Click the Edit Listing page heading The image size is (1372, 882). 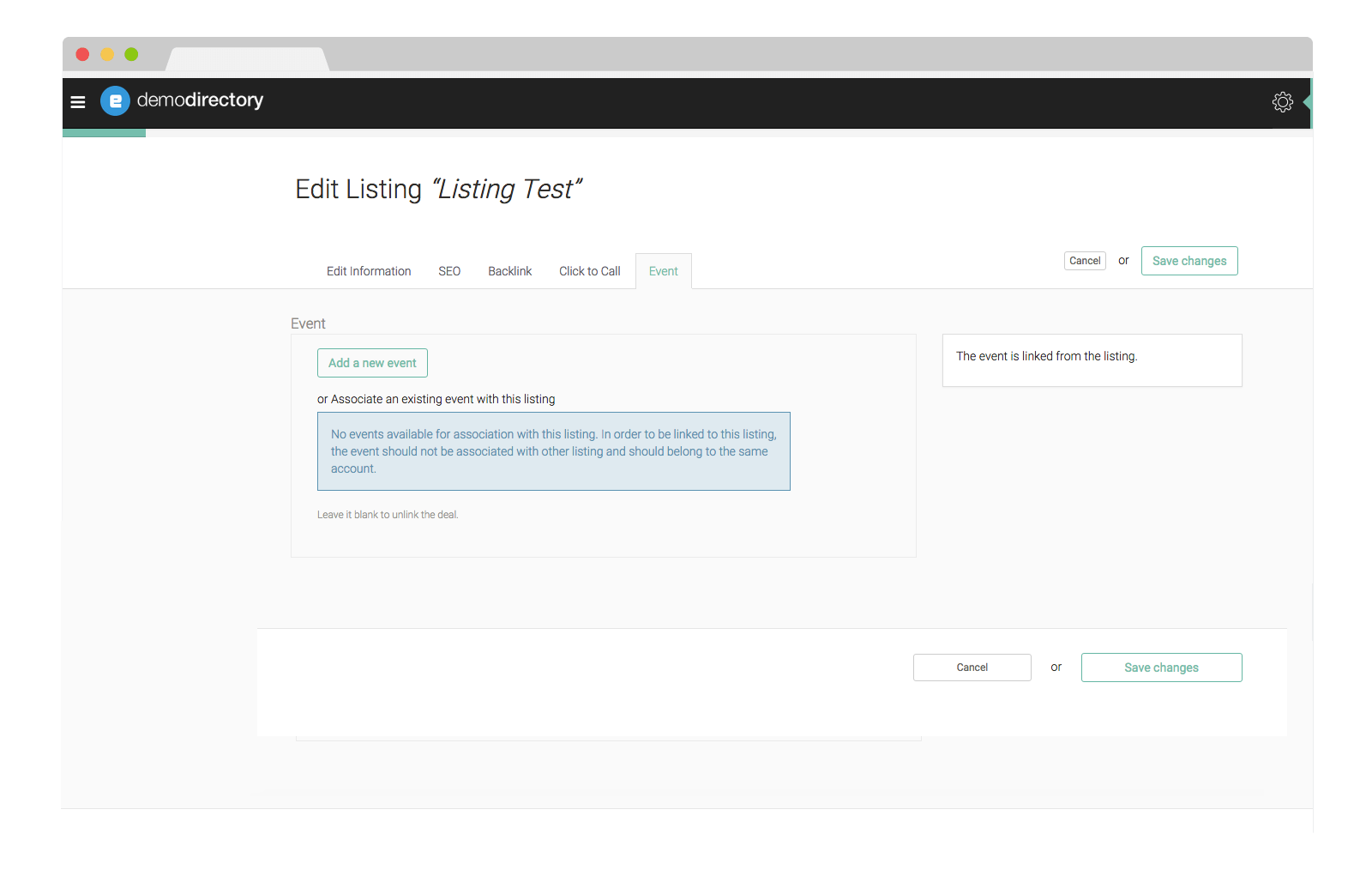(x=438, y=189)
